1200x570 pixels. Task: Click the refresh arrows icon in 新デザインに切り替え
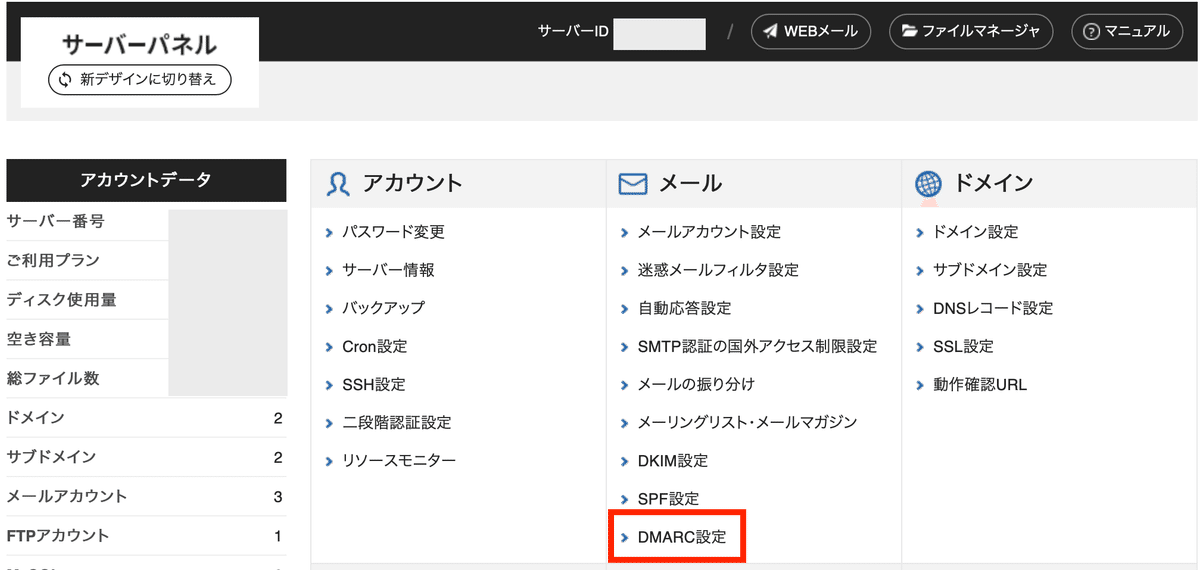(66, 79)
